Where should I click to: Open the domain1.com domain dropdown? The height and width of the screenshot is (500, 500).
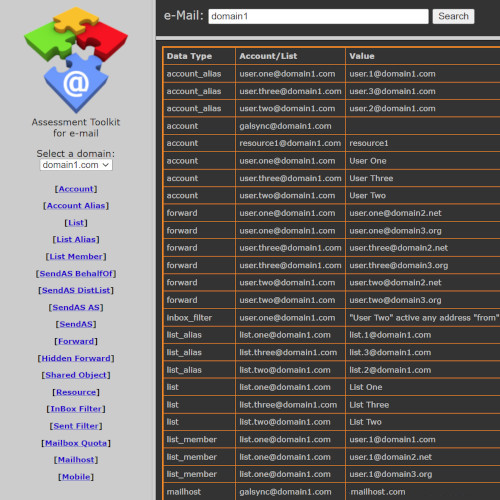point(76,165)
